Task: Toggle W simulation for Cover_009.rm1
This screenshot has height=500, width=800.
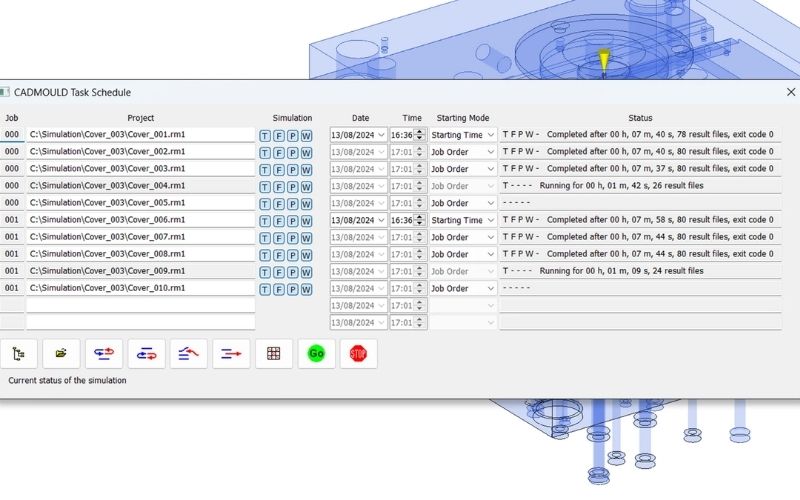Action: pos(306,272)
